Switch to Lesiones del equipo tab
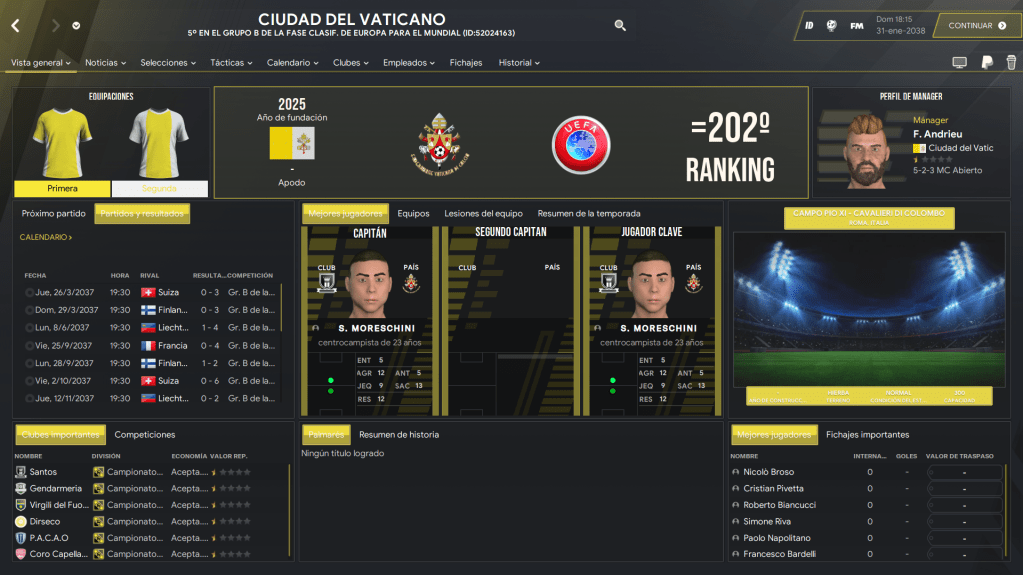 [x=483, y=213]
